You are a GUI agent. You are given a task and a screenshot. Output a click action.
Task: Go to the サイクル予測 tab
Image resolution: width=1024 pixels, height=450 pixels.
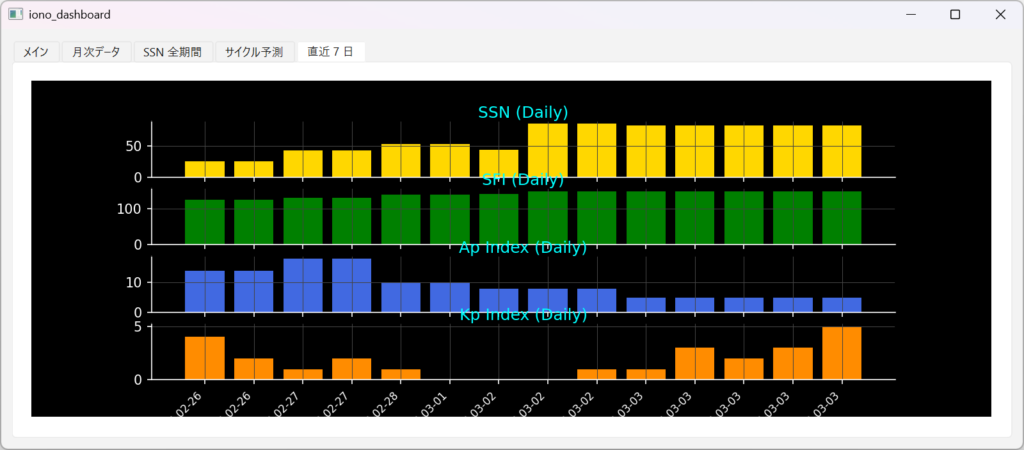254,51
